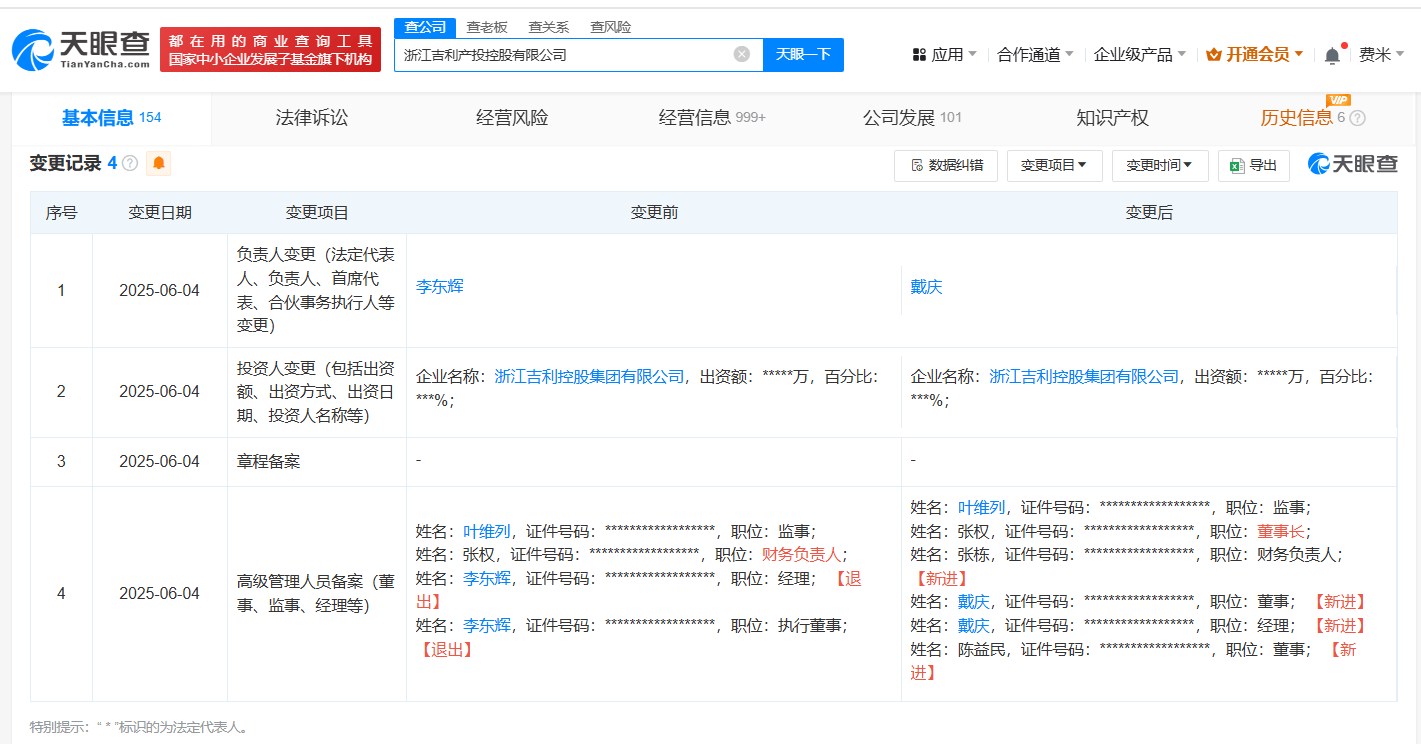Switch to the 知识产权 tab
Screen dimensions: 1421x744
point(1112,118)
